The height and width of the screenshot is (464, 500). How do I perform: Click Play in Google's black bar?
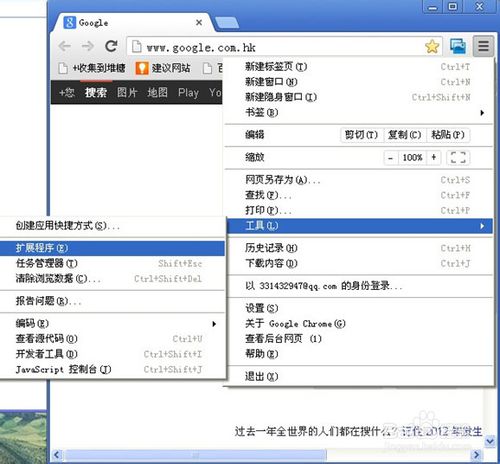[x=188, y=92]
